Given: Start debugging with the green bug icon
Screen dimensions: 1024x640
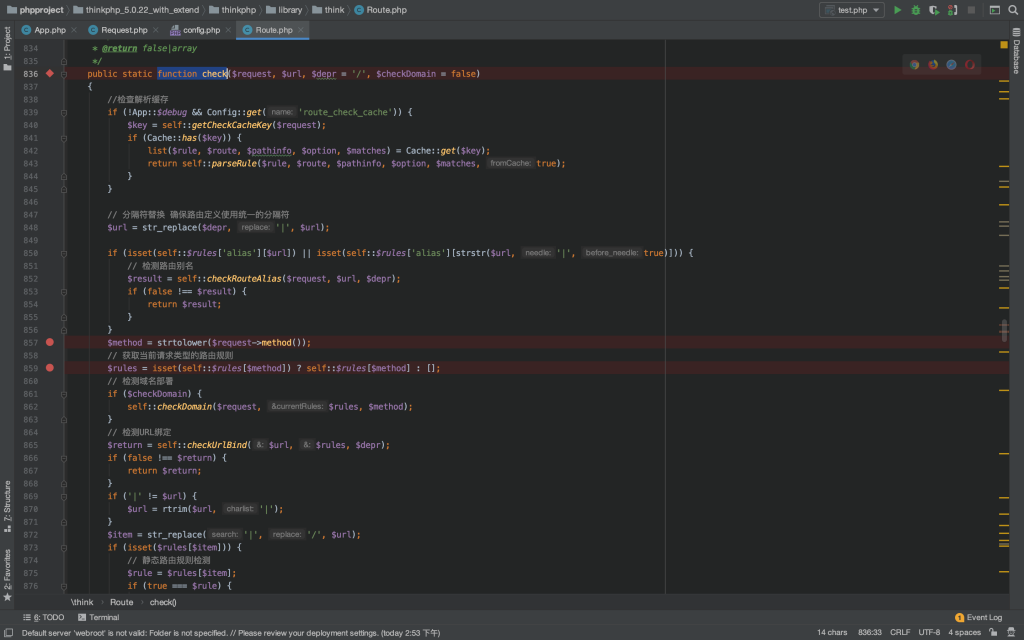Looking at the screenshot, I should coord(915,10).
